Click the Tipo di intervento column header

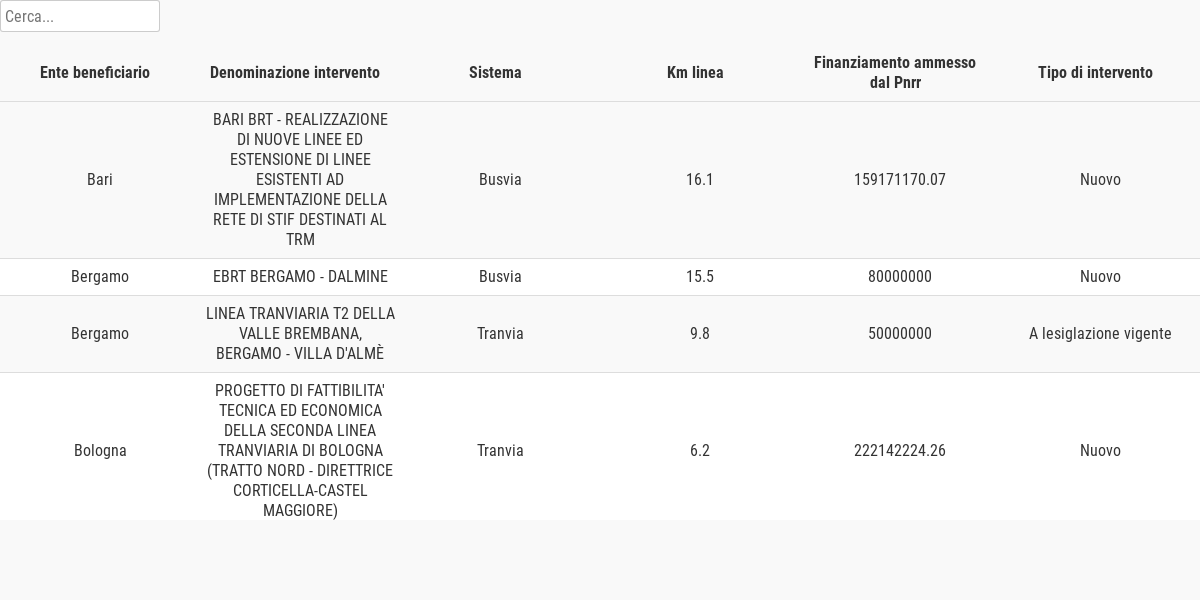coord(1095,72)
